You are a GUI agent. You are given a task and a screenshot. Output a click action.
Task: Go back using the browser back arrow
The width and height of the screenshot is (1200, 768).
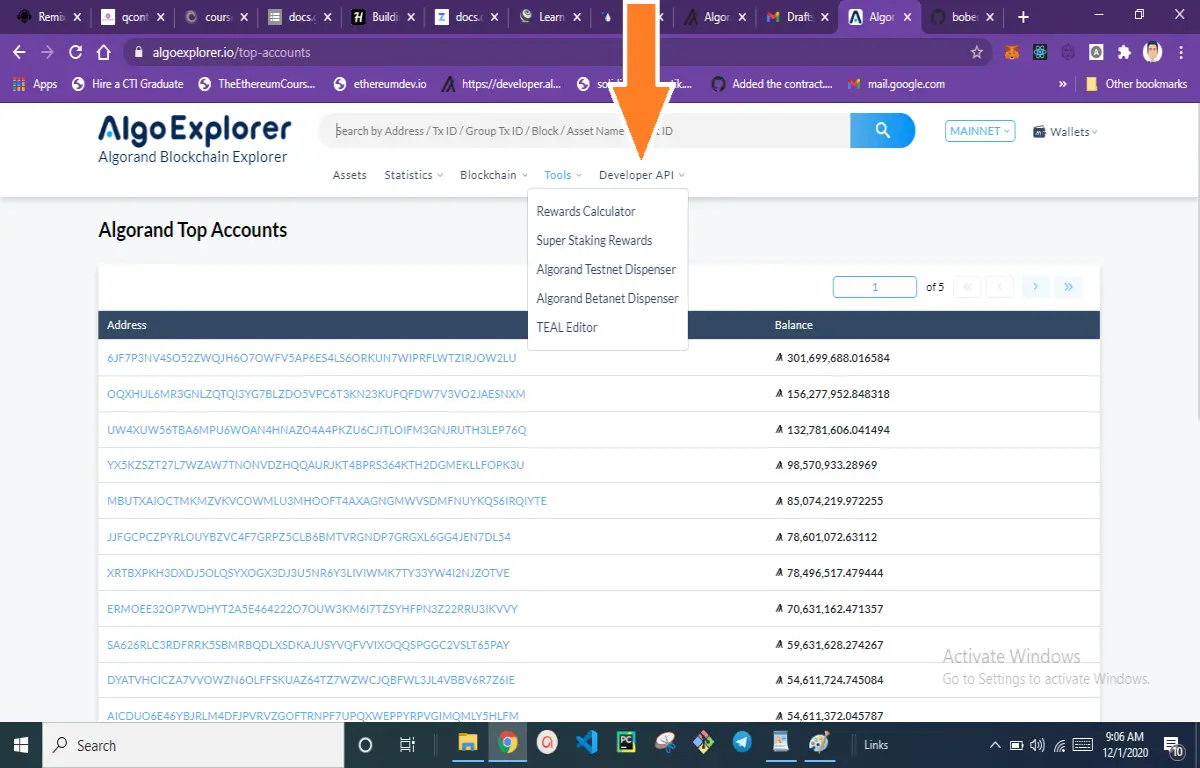(19, 52)
